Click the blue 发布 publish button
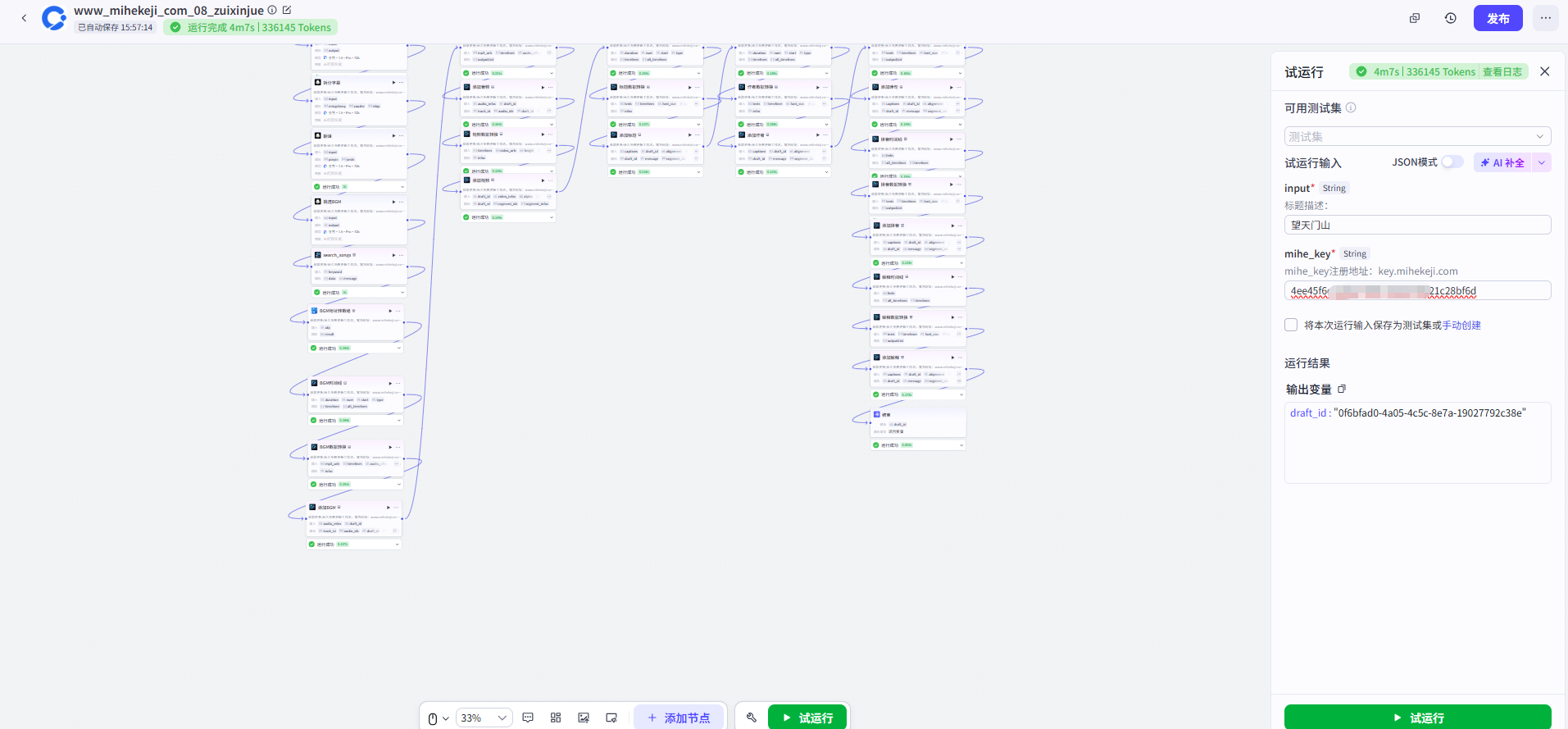 point(1498,18)
